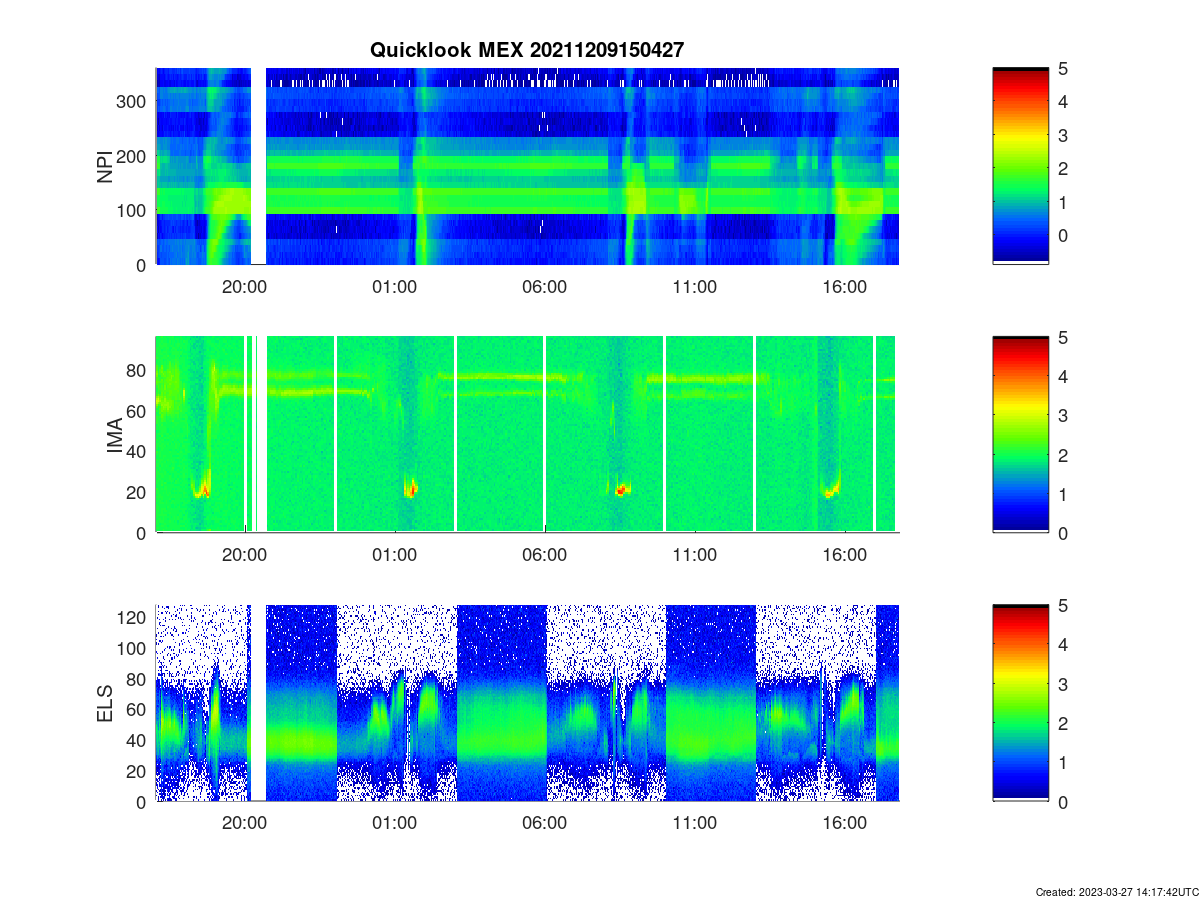This screenshot has width=1200, height=900.
Task: Click the 3 label on NPI colorbar
Action: pos(1061,135)
